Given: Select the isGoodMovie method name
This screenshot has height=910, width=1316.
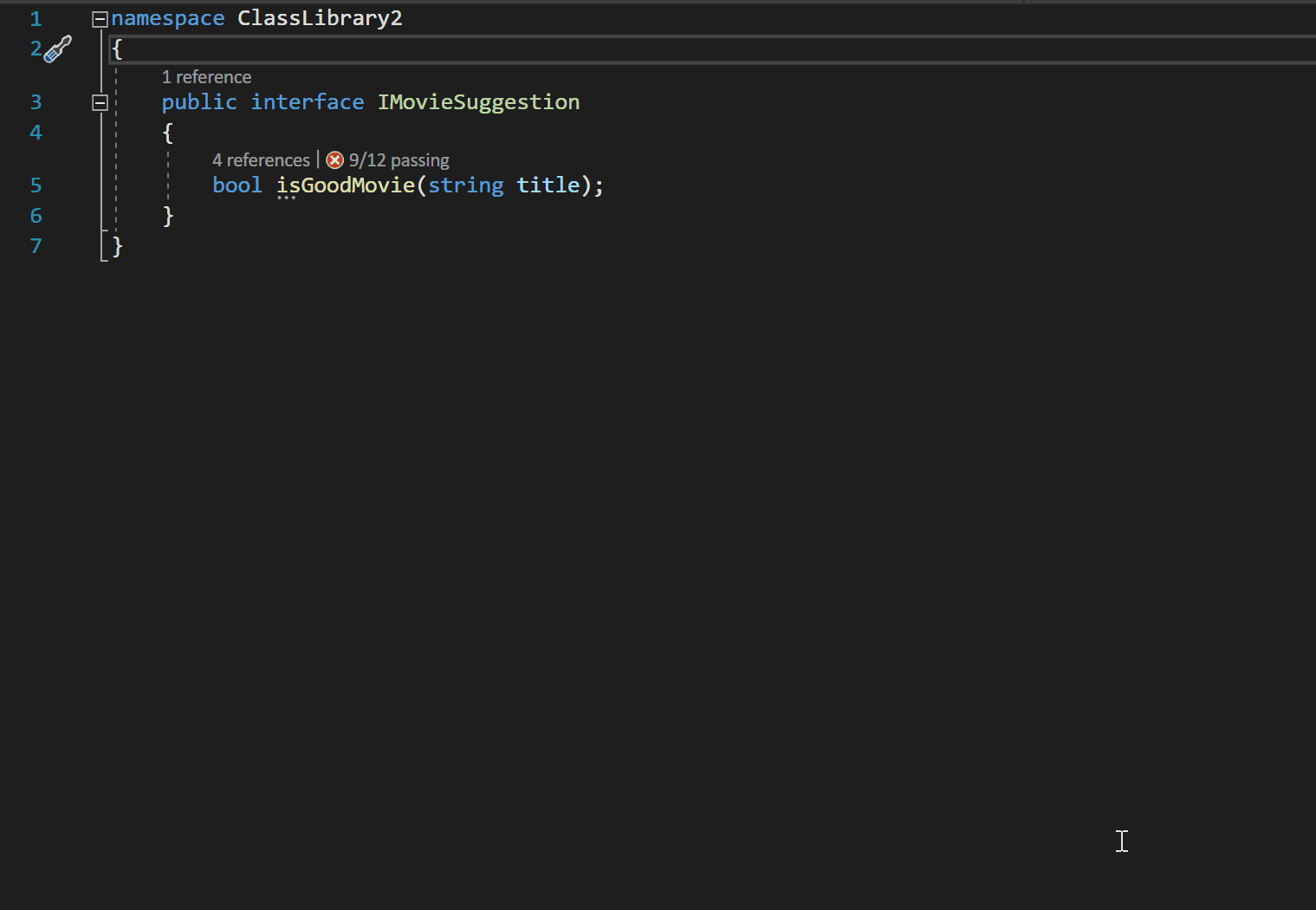Looking at the screenshot, I should pos(346,185).
